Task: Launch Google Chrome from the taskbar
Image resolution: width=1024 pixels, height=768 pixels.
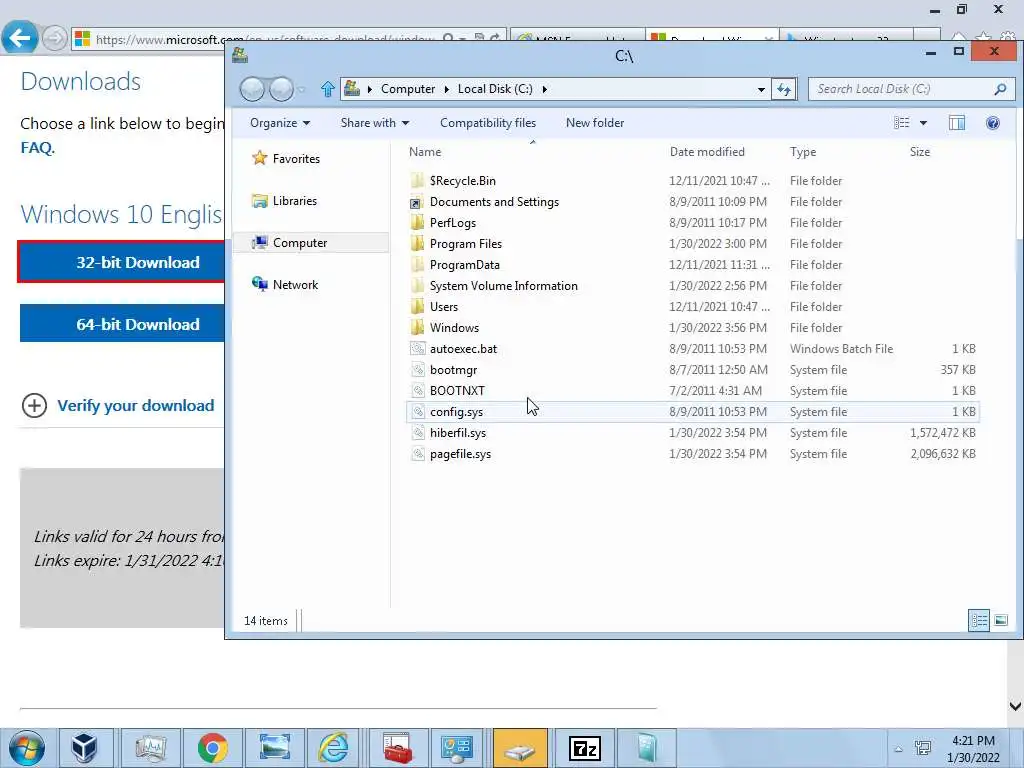Action: point(212,748)
